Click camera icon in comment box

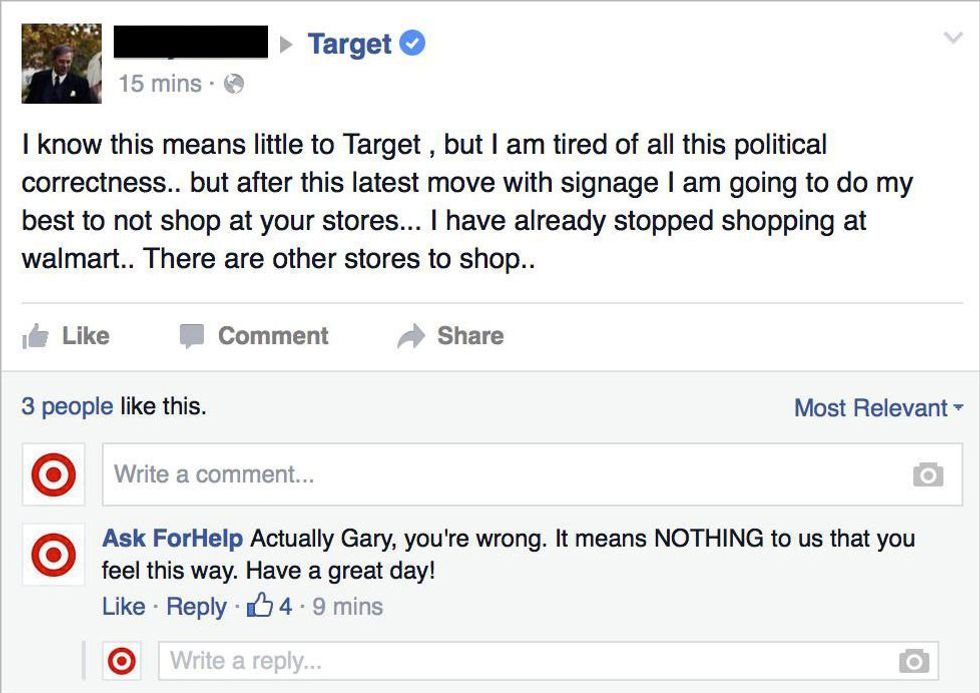tap(927, 475)
